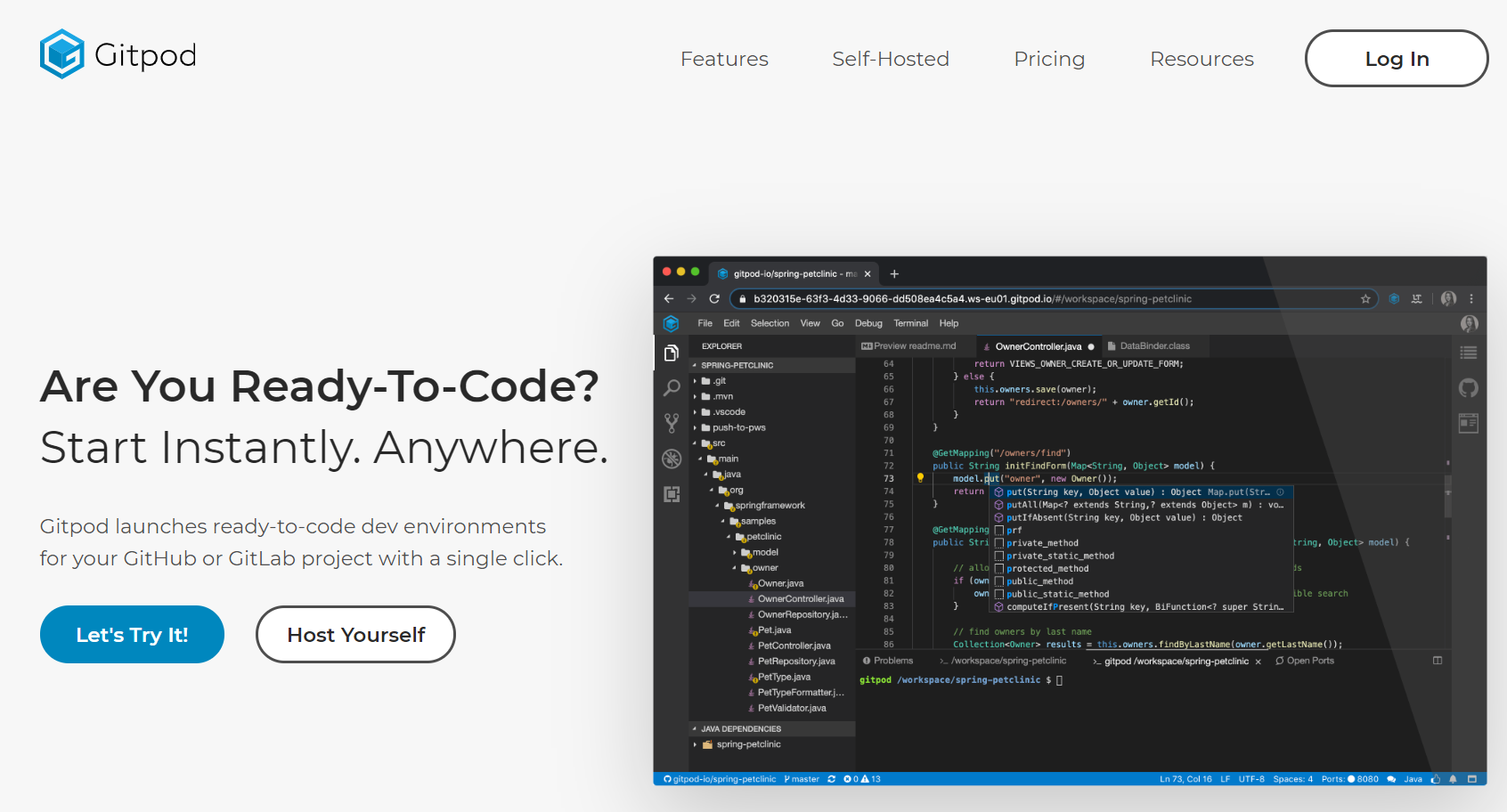This screenshot has width=1507, height=812.
Task: Go to Self-Hosted page
Action: (x=891, y=59)
